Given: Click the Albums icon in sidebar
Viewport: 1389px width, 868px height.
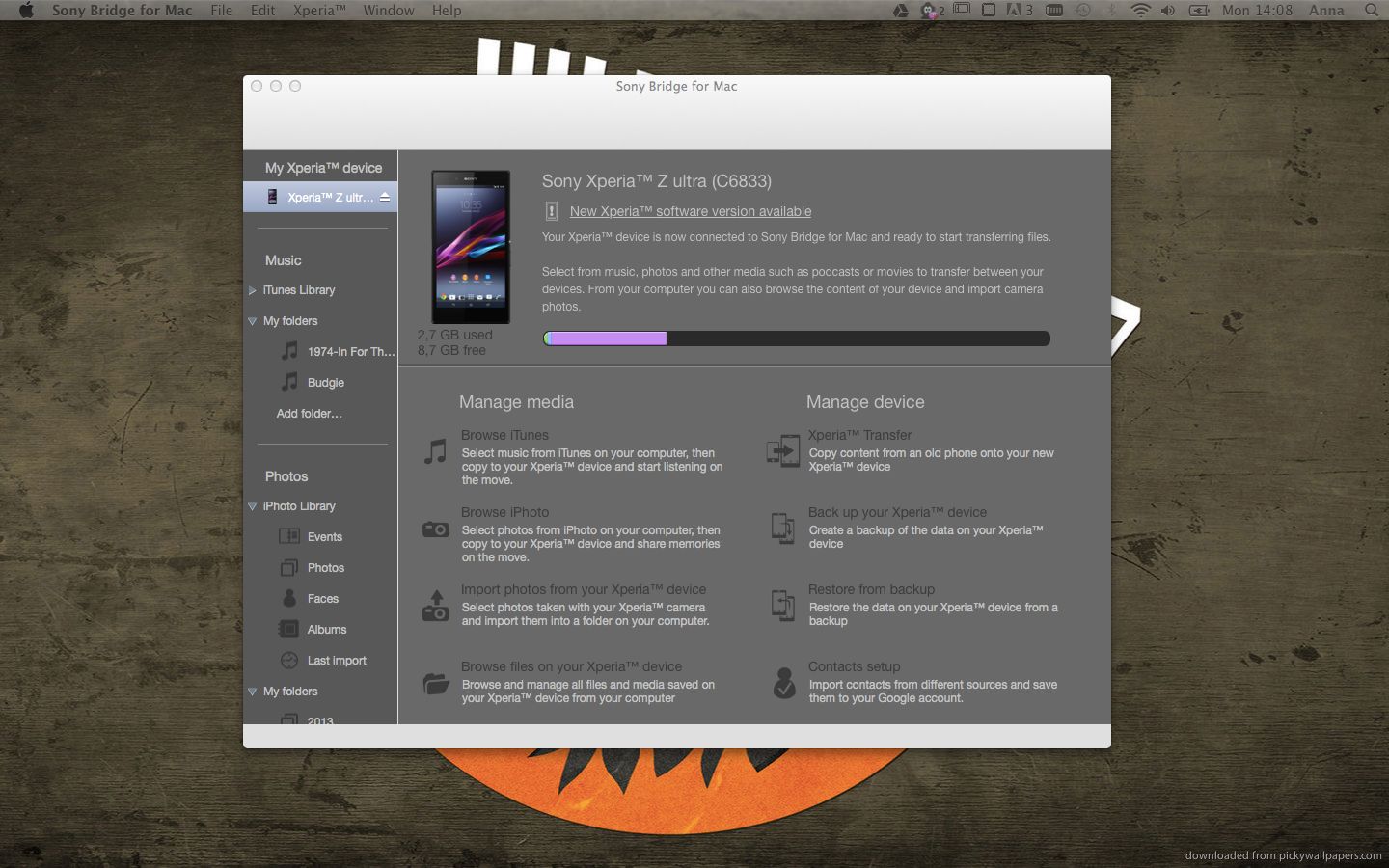Looking at the screenshot, I should point(288,629).
